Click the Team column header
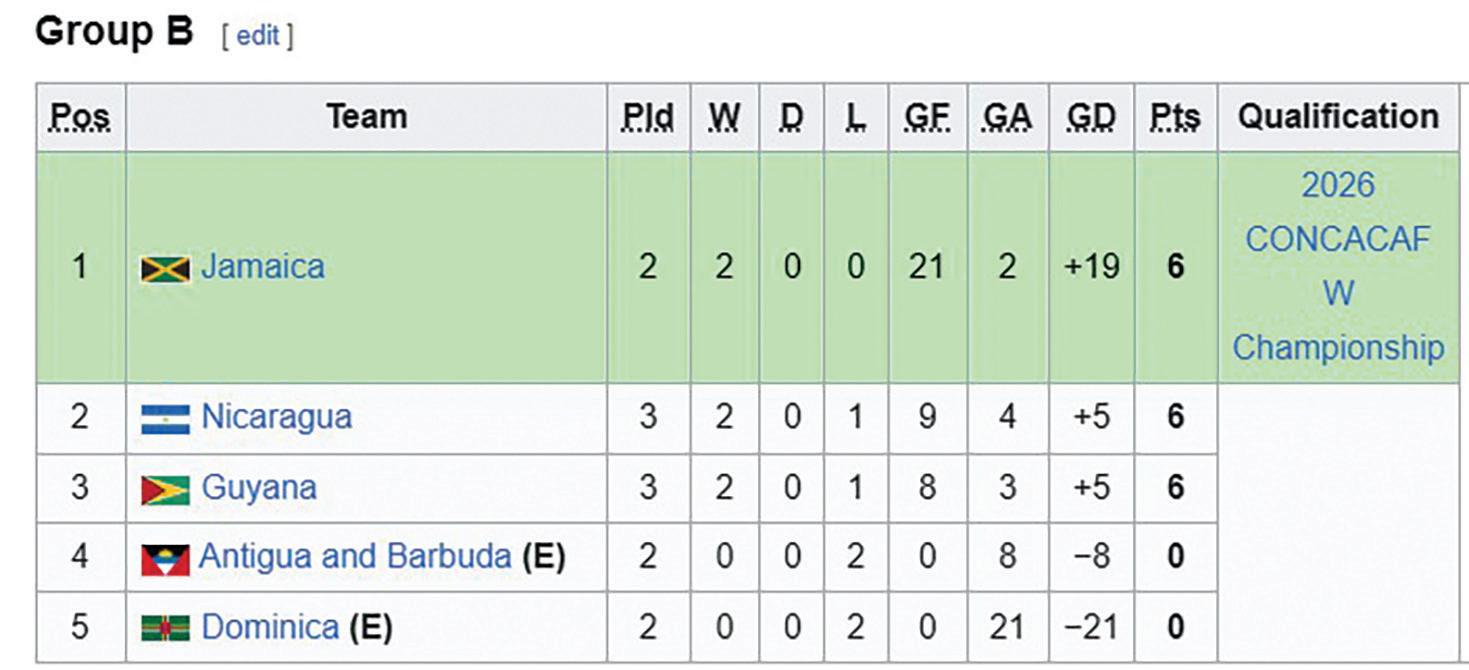1469x670 pixels. click(x=366, y=117)
